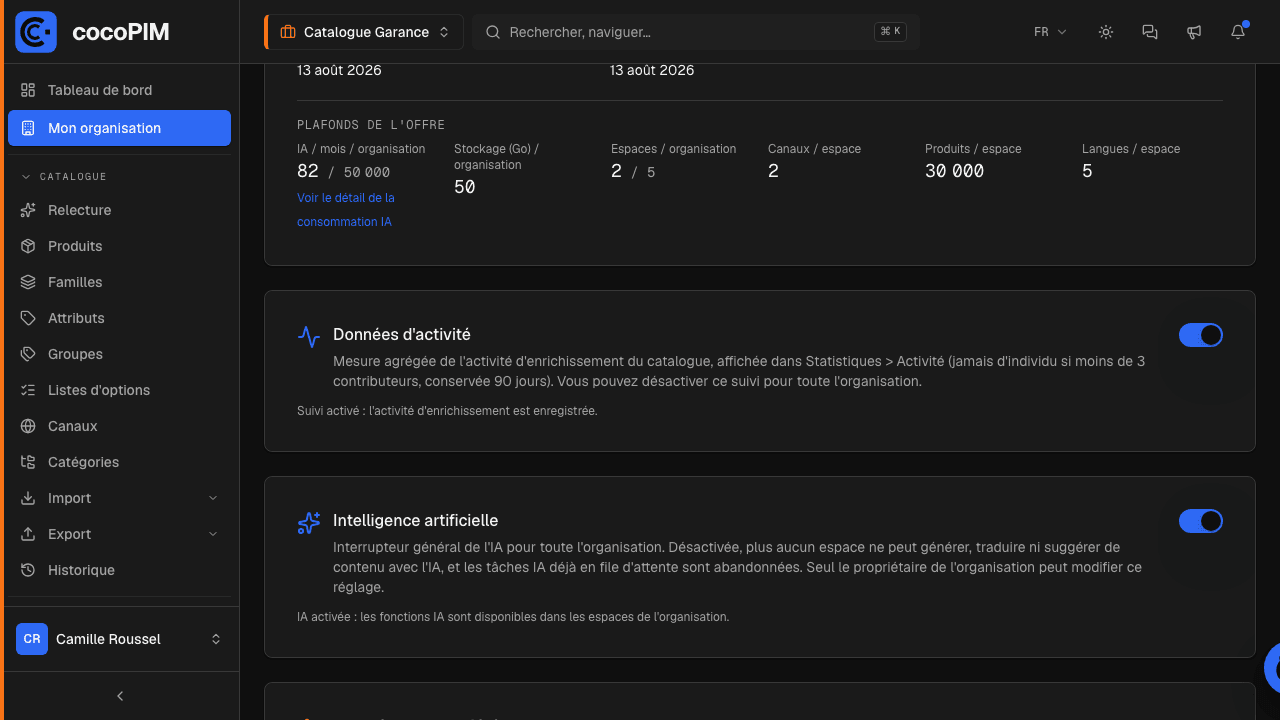Screen dimensions: 1280x720
Task: Open the Catalogue Garance workspace switcher
Action: coord(364,32)
